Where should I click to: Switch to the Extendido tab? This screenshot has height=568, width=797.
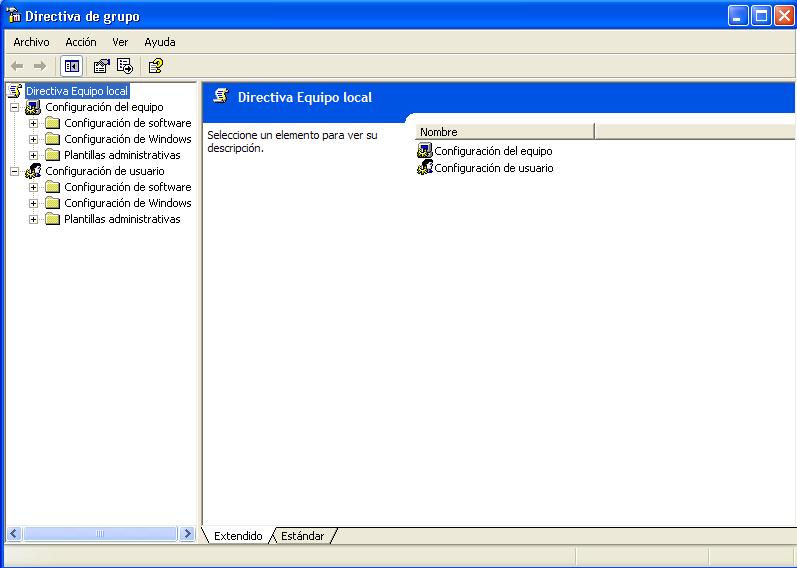point(238,536)
